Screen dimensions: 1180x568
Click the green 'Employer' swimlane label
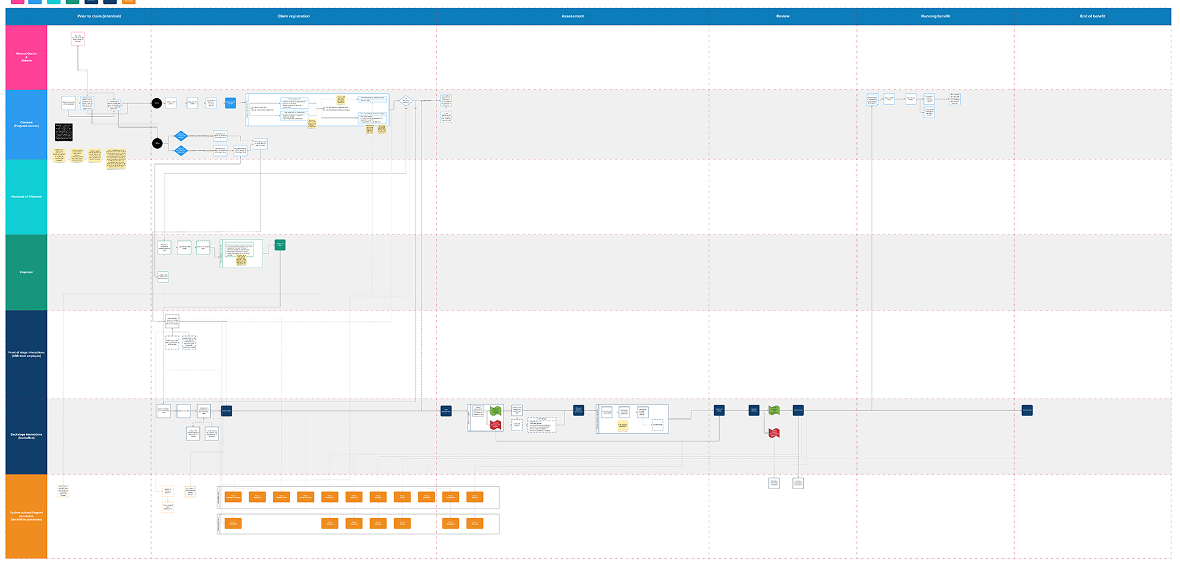click(x=26, y=272)
